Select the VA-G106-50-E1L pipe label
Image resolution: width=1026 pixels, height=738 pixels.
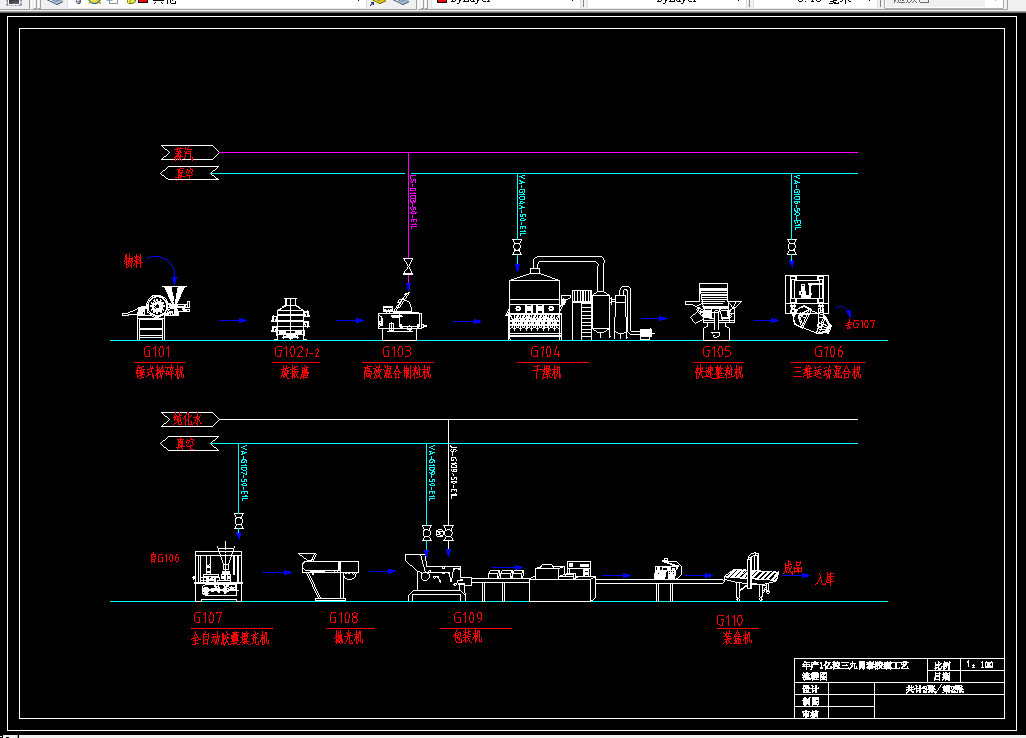pyautogui.click(x=796, y=202)
